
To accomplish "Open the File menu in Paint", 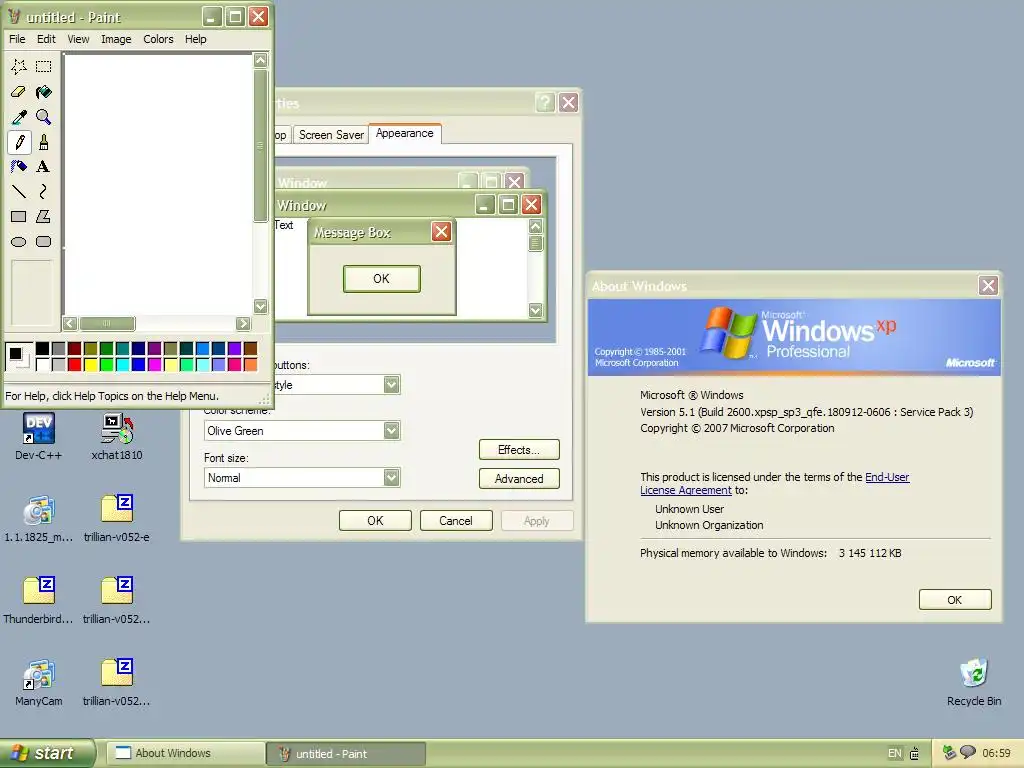I will [x=17, y=39].
